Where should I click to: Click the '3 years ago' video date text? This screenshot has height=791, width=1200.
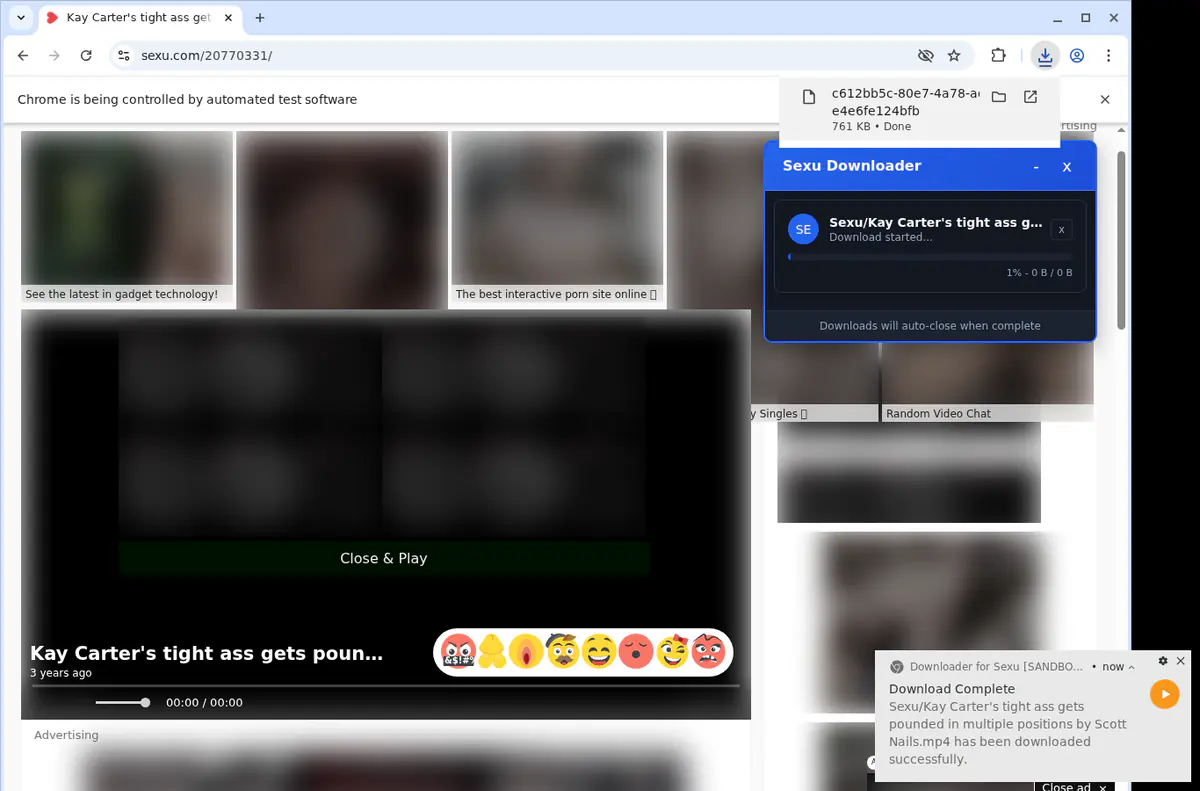click(x=61, y=673)
